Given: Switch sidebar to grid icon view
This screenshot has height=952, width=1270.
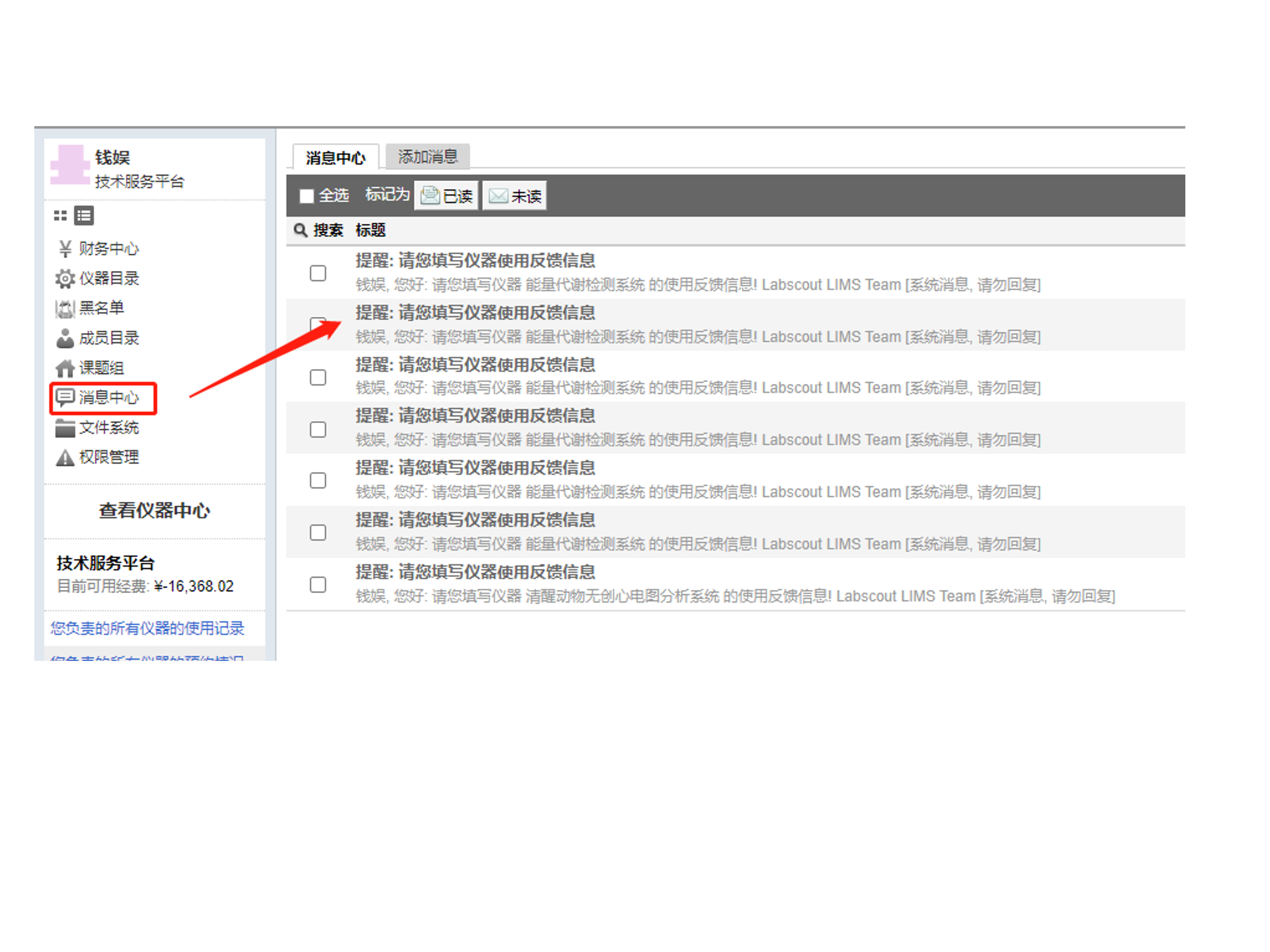Looking at the screenshot, I should (60, 216).
